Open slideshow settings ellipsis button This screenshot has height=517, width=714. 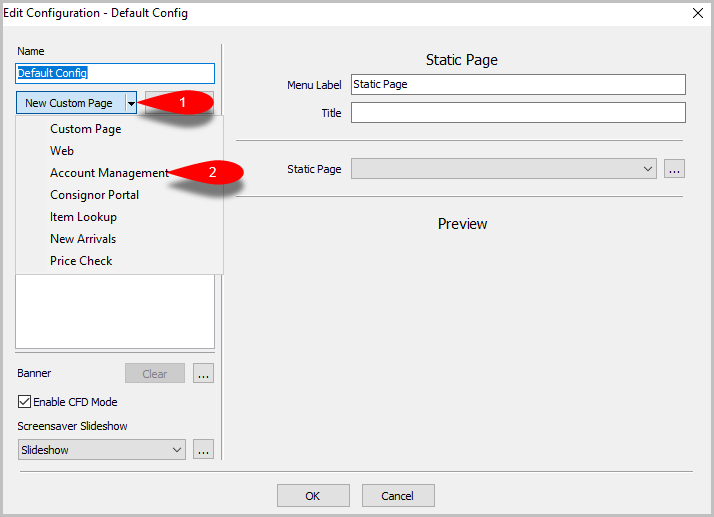[203, 450]
